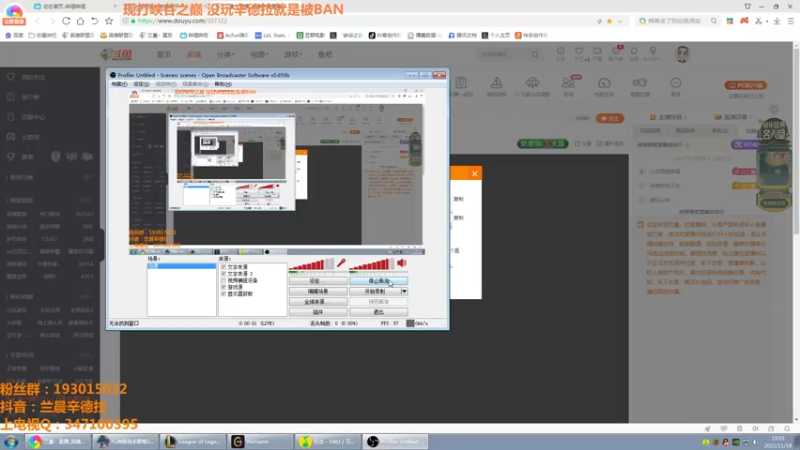Click the orange PC客户端 button

pos(745,85)
